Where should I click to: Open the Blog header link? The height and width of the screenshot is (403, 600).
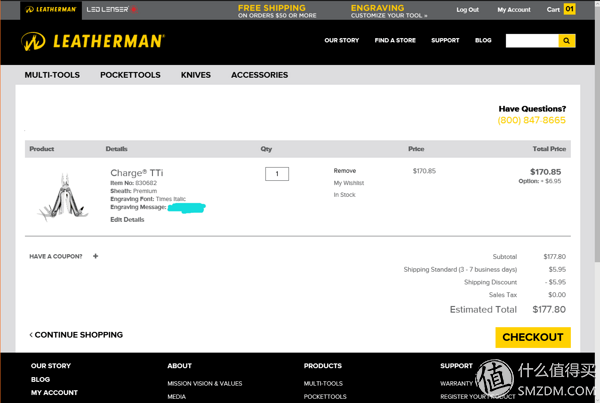point(483,40)
